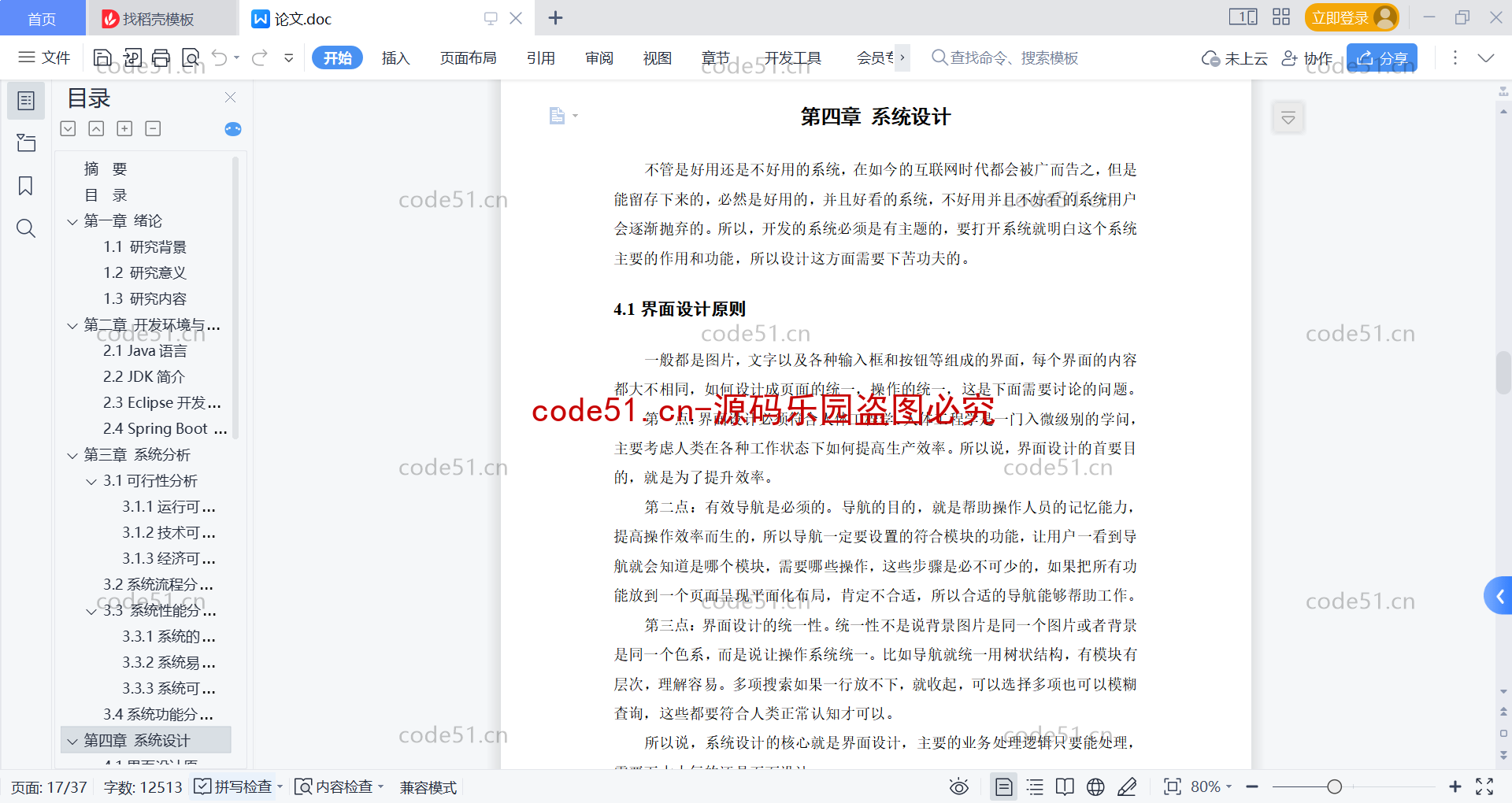Toggle eye protection mode icon

(958, 786)
